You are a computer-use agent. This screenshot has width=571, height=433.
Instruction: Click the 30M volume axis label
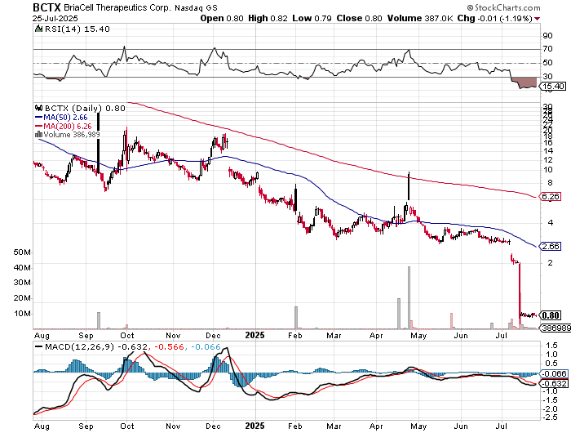click(x=22, y=283)
